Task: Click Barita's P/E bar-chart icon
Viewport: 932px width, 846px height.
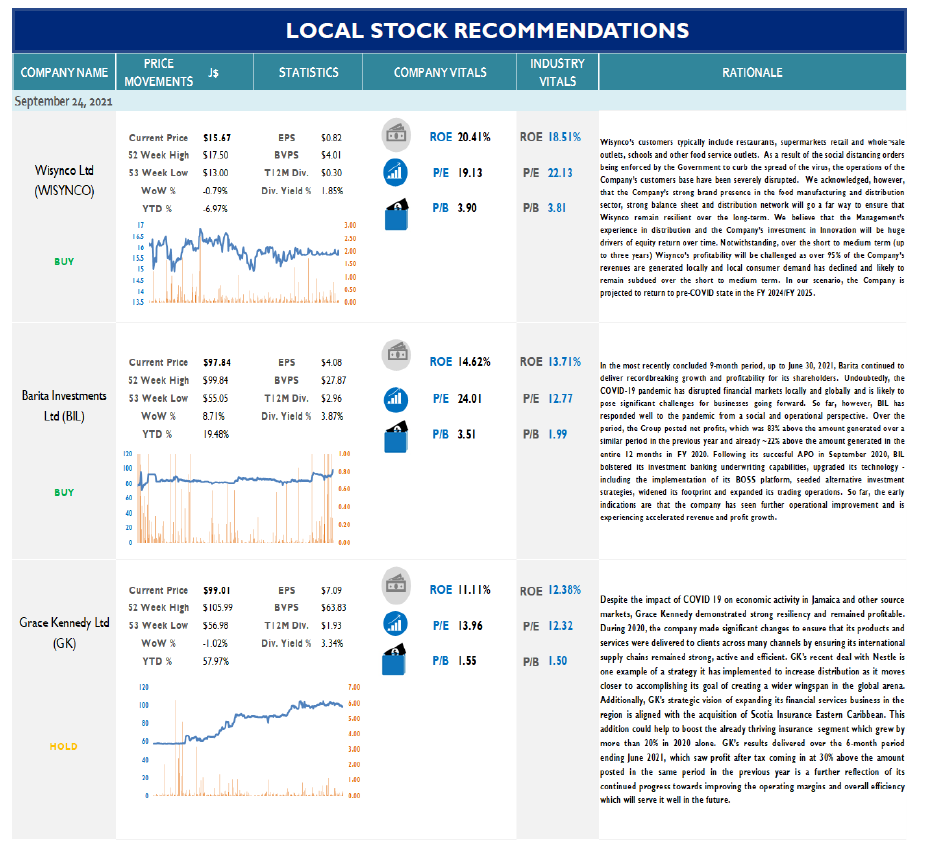Action: point(396,399)
